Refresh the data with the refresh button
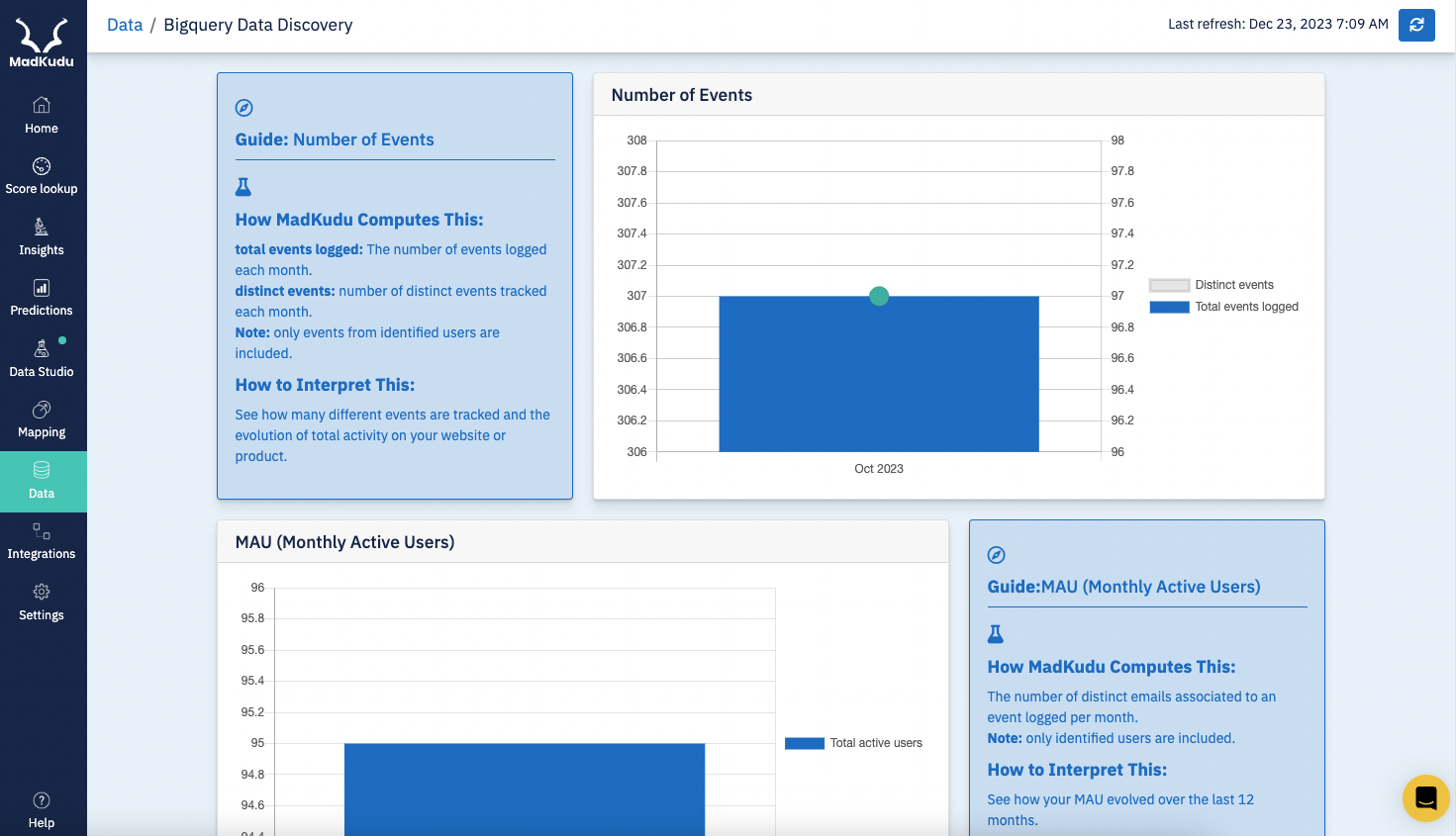1456x836 pixels. tap(1416, 25)
